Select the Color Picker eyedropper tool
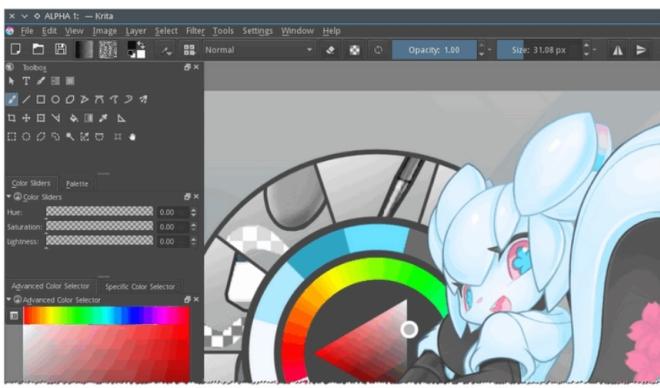The image size is (660, 388). (x=103, y=118)
